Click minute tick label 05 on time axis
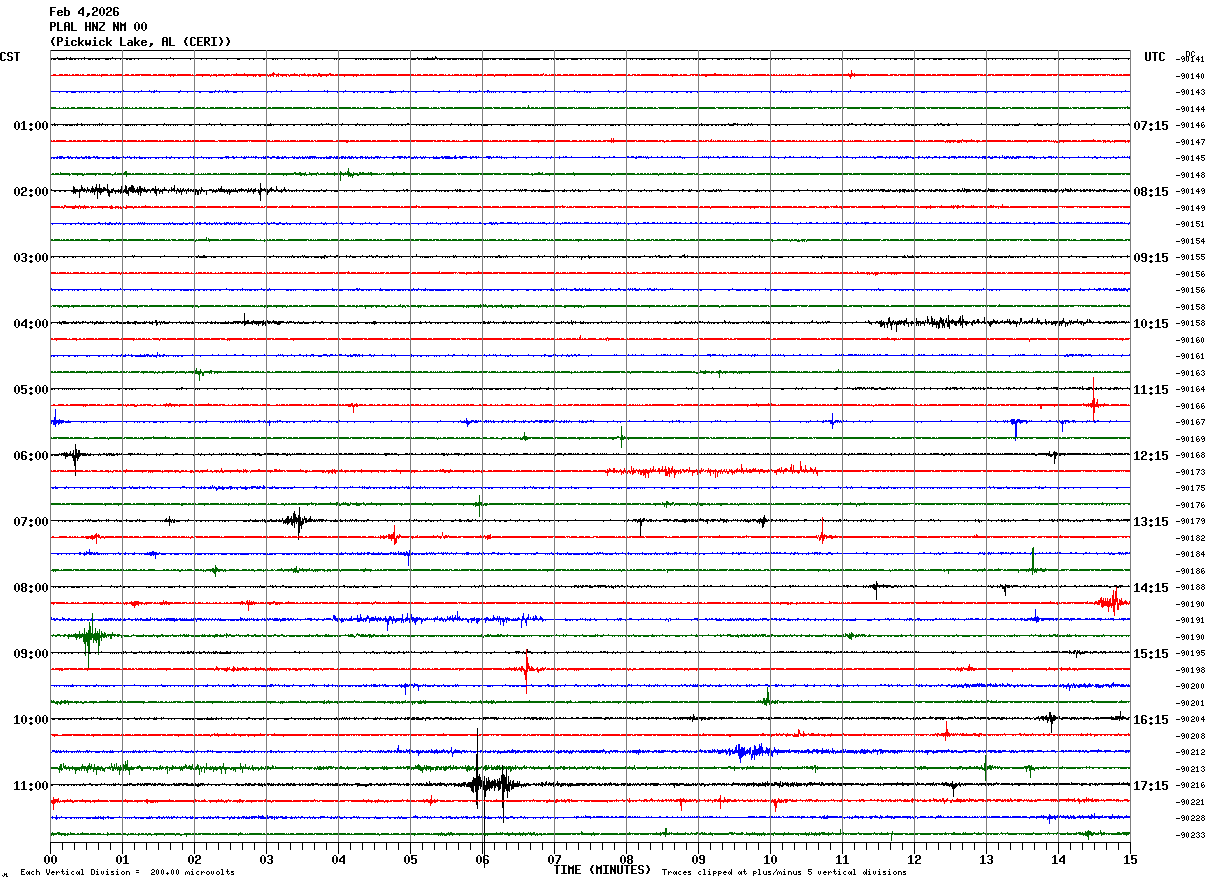 [x=411, y=860]
